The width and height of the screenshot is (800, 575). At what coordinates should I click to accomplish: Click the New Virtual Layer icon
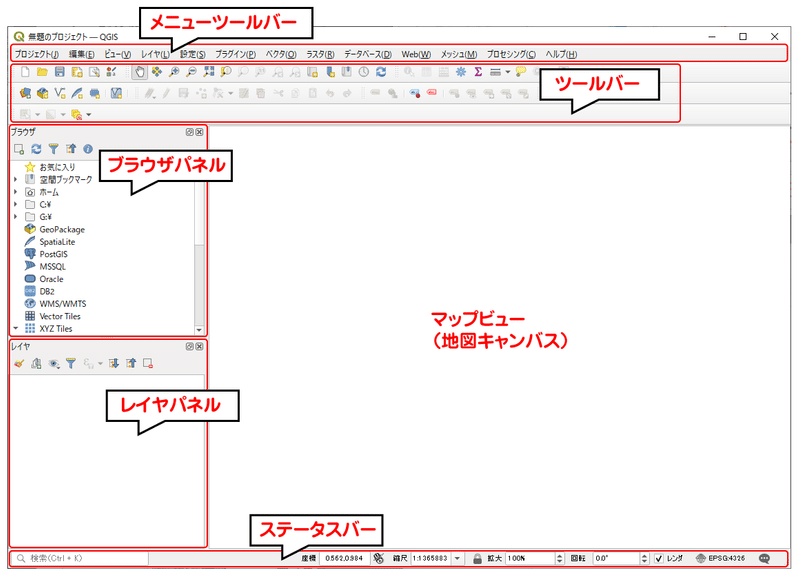pyautogui.click(x=116, y=93)
